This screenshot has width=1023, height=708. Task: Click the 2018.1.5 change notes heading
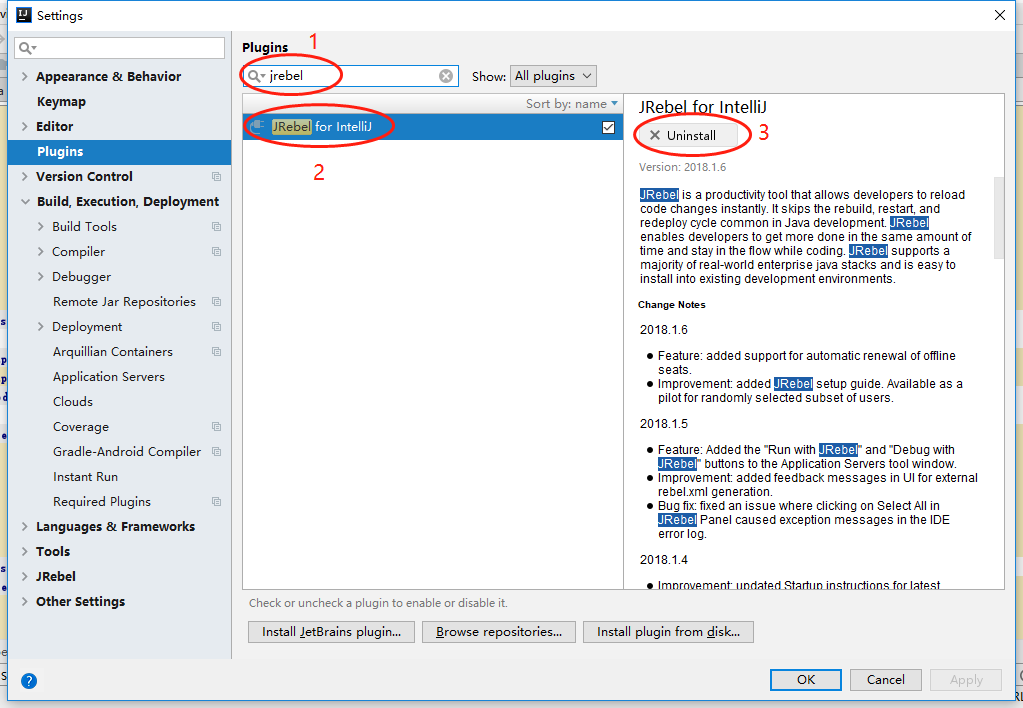pyautogui.click(x=664, y=424)
